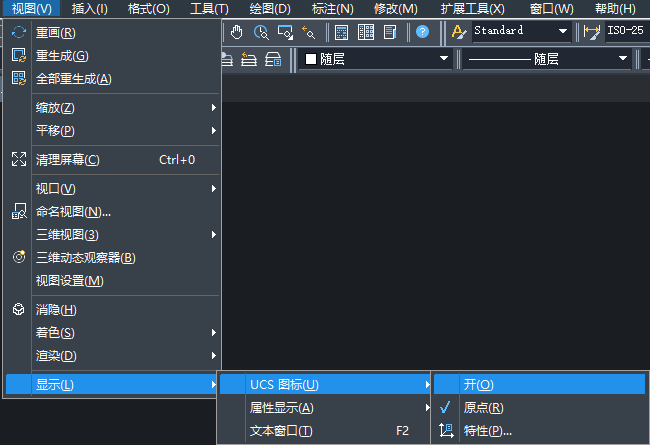
Task: Click the zoom window tool icon
Action: (x=285, y=32)
